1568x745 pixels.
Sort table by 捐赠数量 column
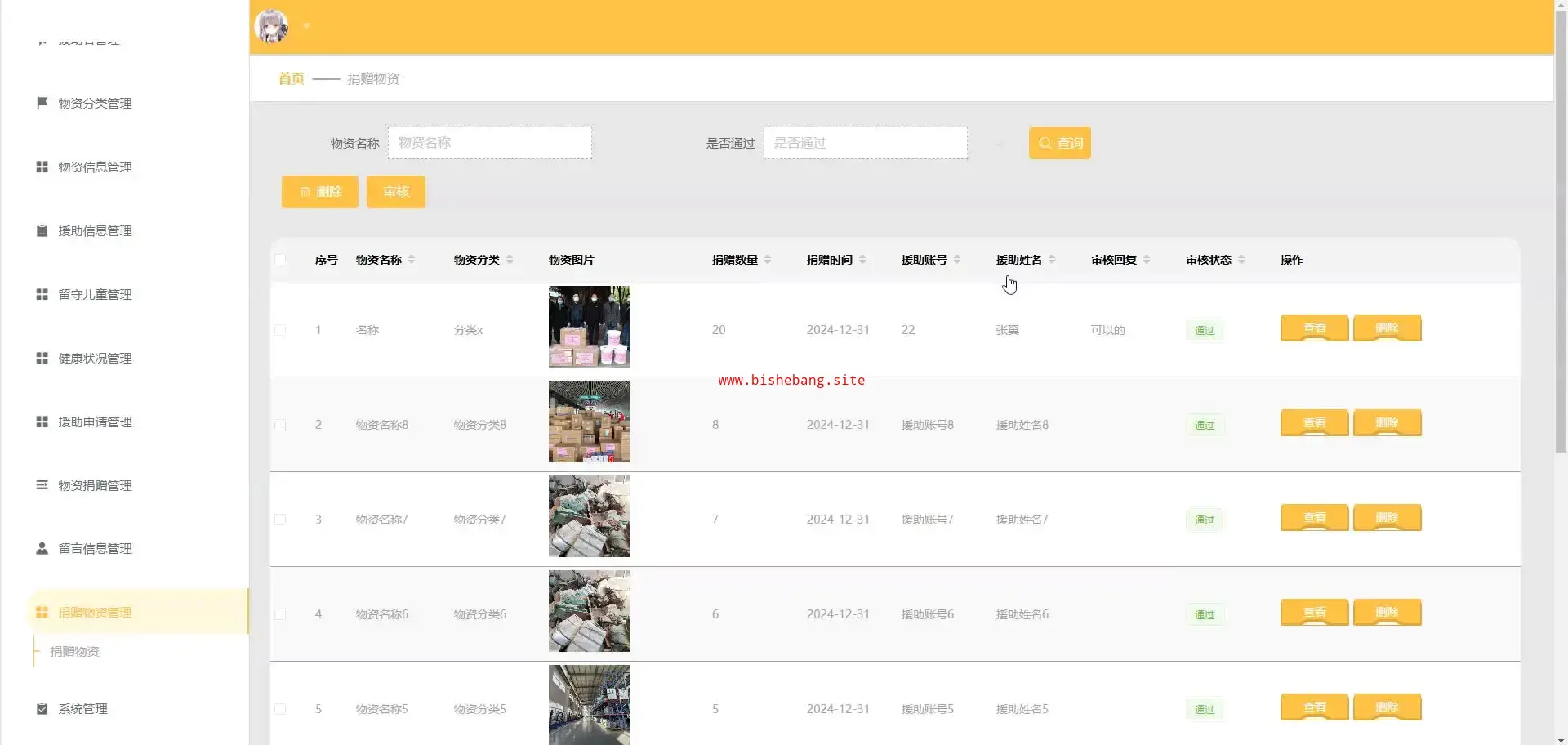pos(768,260)
